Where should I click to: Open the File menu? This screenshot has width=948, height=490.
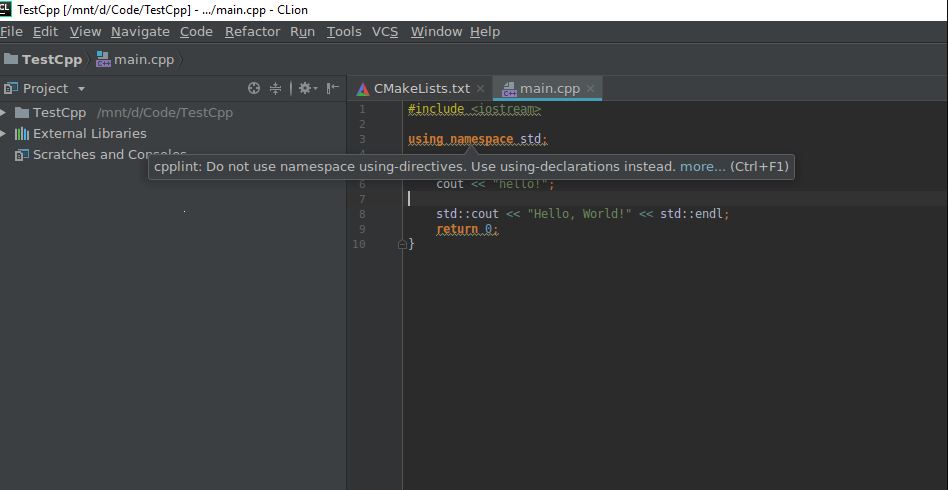(x=11, y=31)
